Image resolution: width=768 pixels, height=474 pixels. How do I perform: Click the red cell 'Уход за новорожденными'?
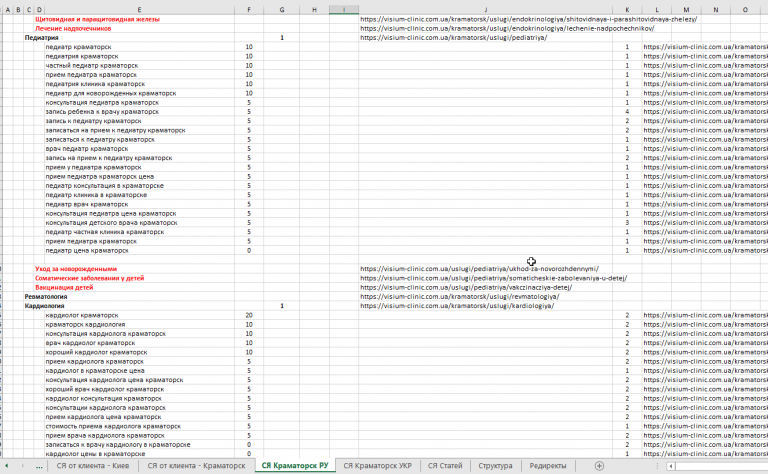(x=76, y=269)
